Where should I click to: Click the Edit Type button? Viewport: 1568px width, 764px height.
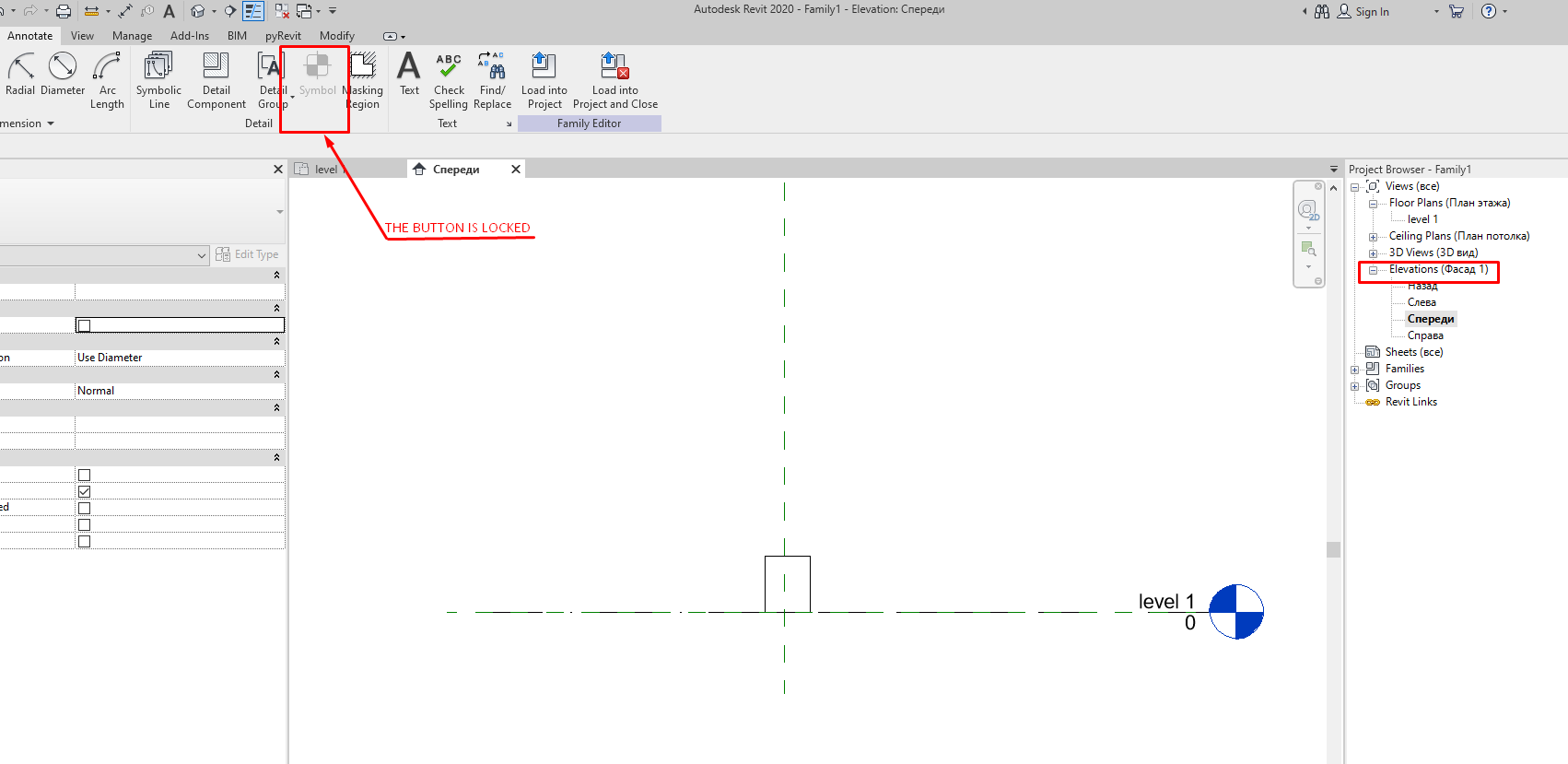click(247, 254)
